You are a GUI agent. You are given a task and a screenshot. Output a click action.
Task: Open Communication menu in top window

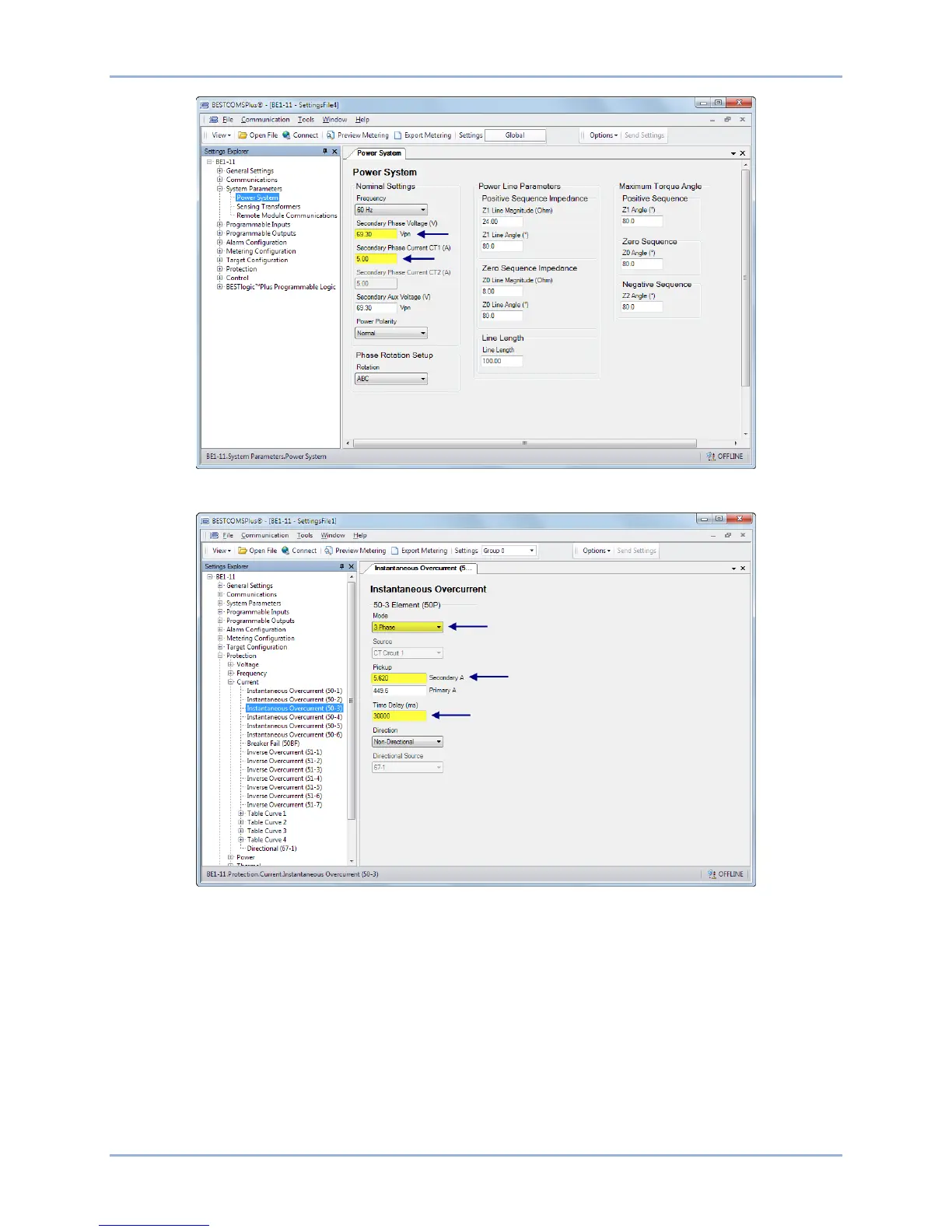pos(265,120)
